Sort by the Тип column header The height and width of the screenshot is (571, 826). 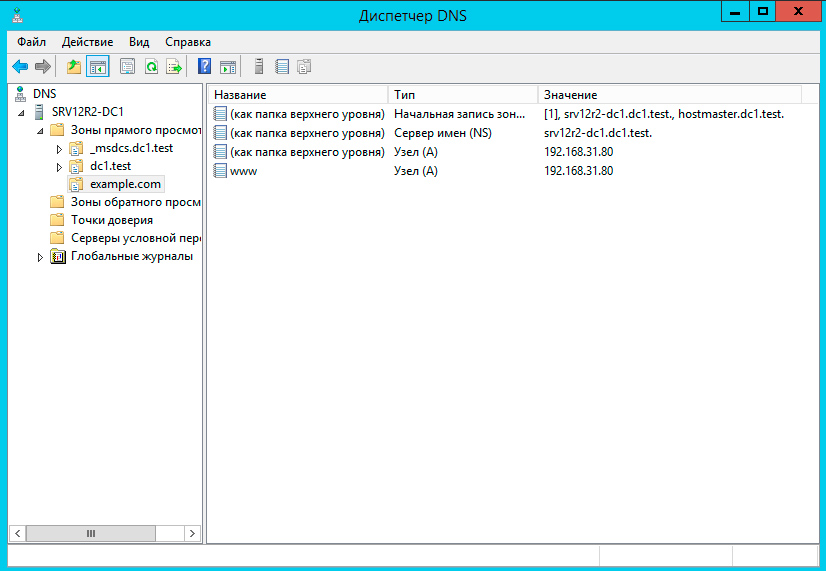[x=462, y=94]
